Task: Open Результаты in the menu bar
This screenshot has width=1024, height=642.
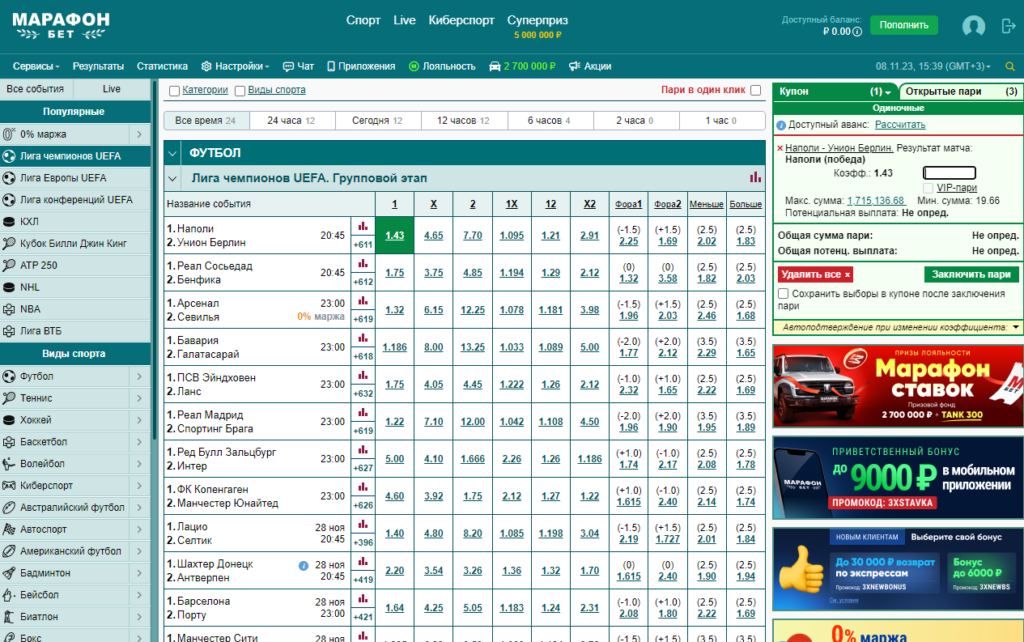Action: 98,67
